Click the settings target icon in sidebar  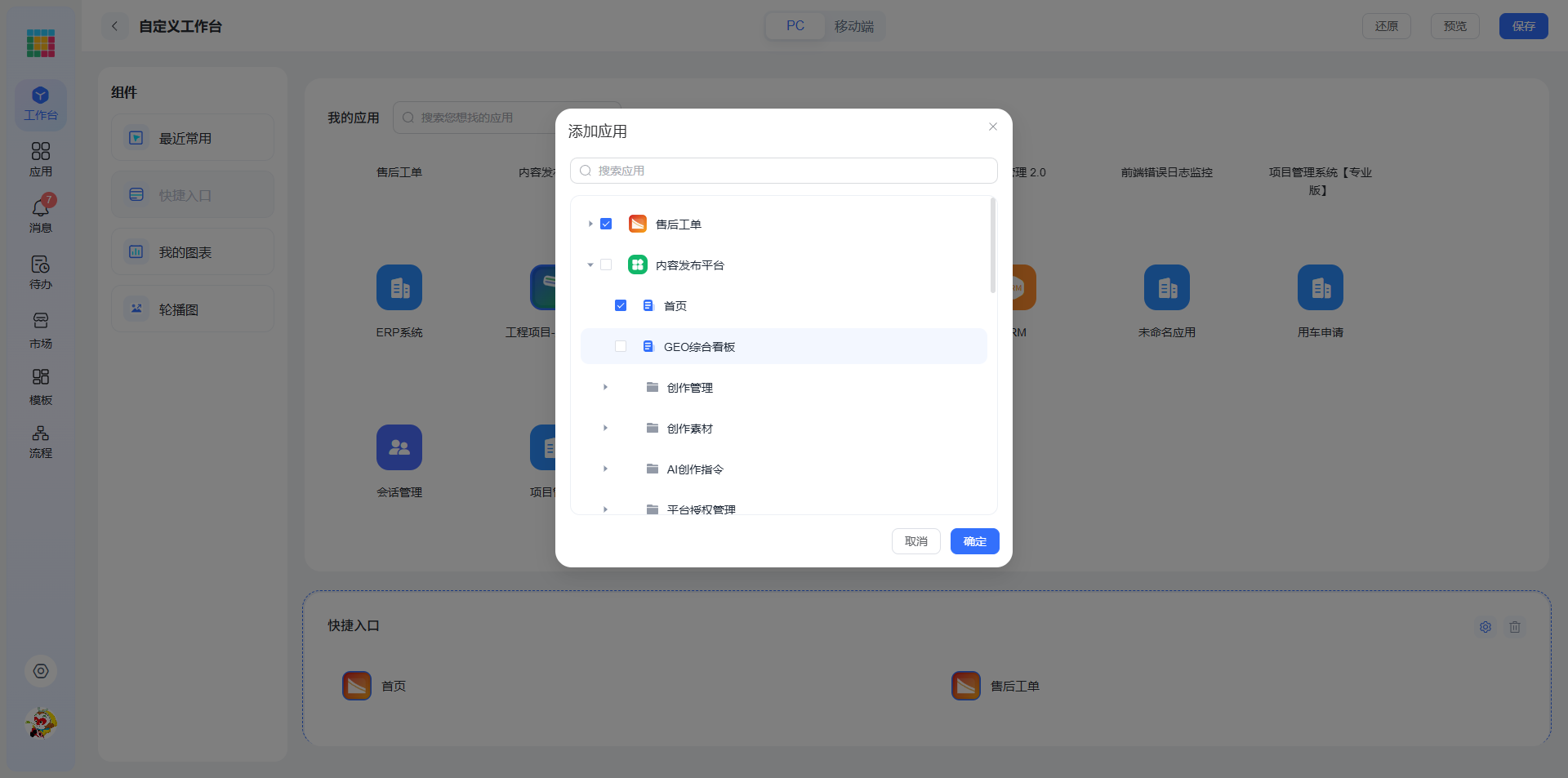pyautogui.click(x=41, y=671)
